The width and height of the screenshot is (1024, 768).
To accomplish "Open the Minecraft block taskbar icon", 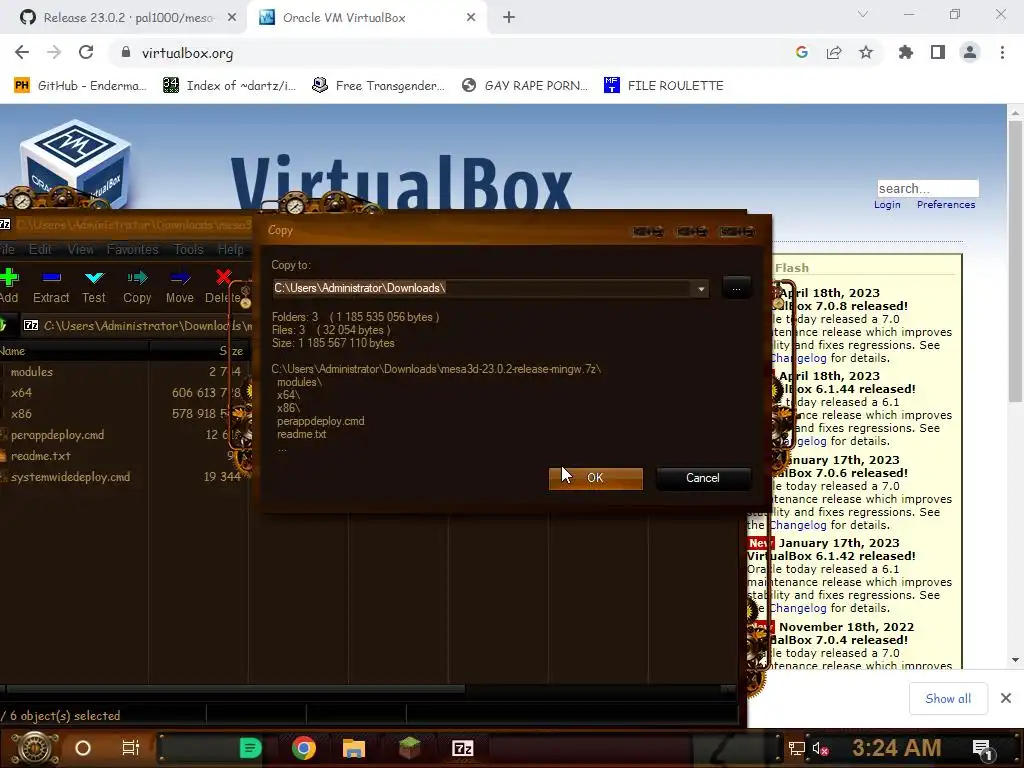I will pos(409,748).
